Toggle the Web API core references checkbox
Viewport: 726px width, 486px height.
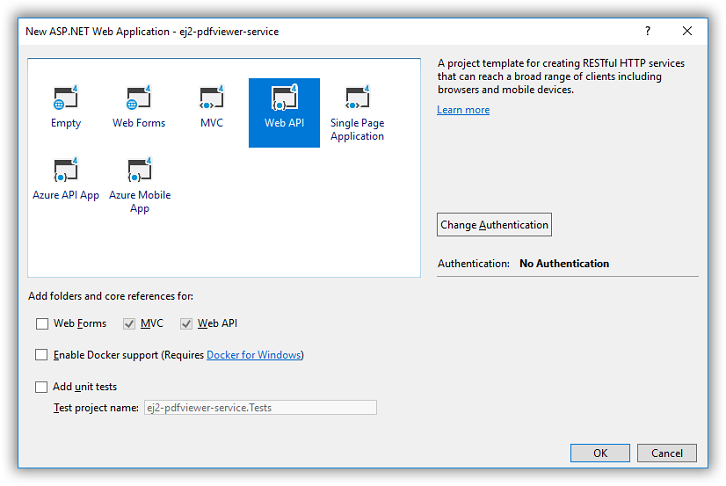click(x=186, y=324)
